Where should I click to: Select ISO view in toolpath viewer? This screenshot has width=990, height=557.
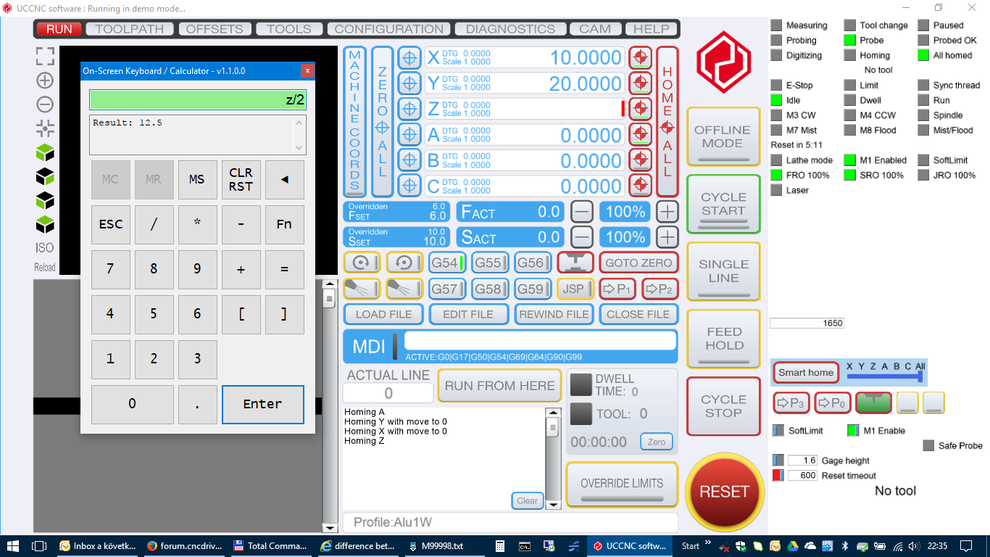point(45,248)
